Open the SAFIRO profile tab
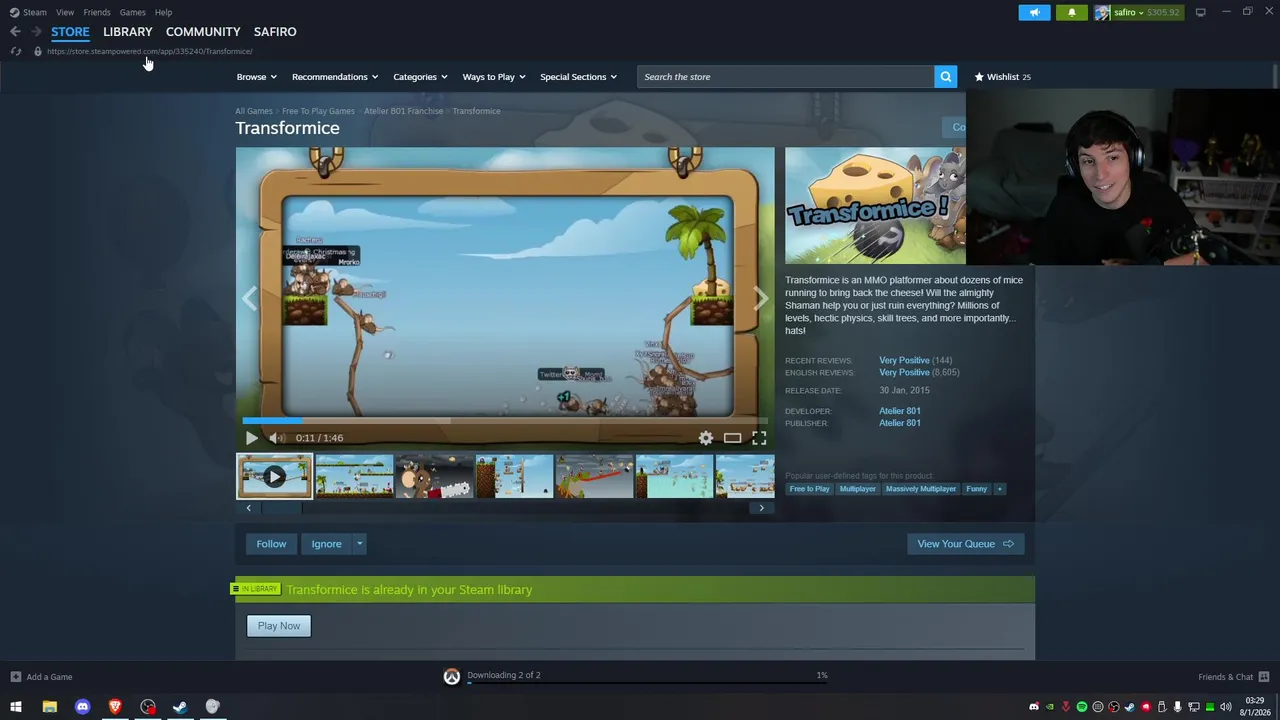Viewport: 1280px width, 720px height. point(275,32)
